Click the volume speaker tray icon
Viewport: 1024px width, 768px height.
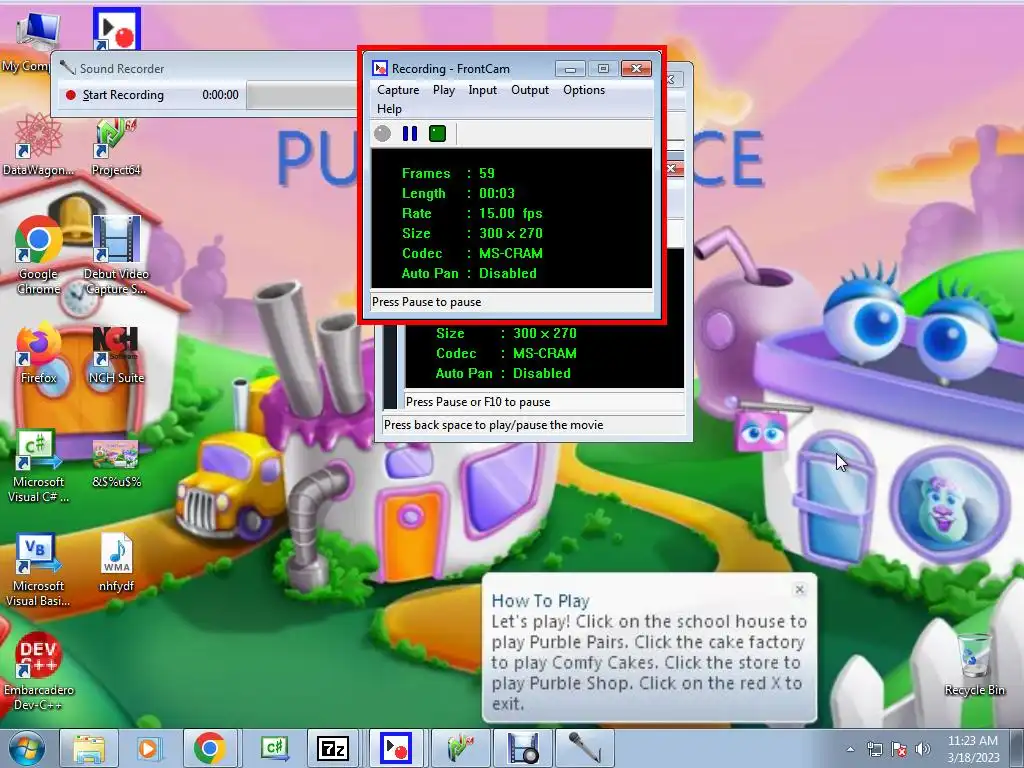click(x=922, y=749)
